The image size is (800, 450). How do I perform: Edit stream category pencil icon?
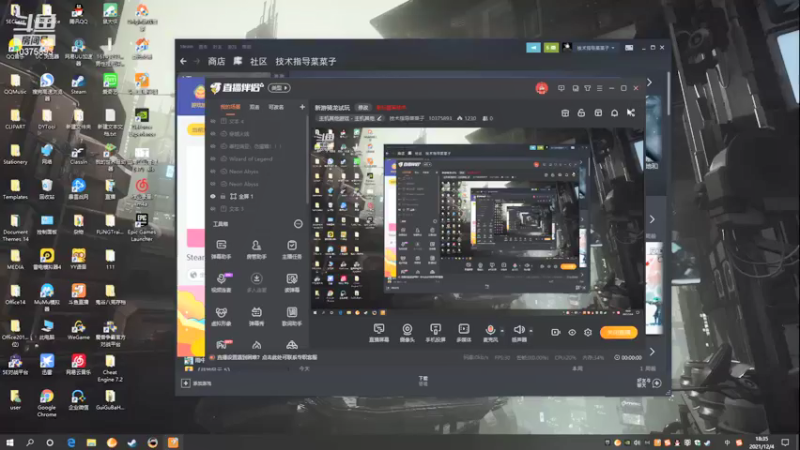(x=379, y=118)
